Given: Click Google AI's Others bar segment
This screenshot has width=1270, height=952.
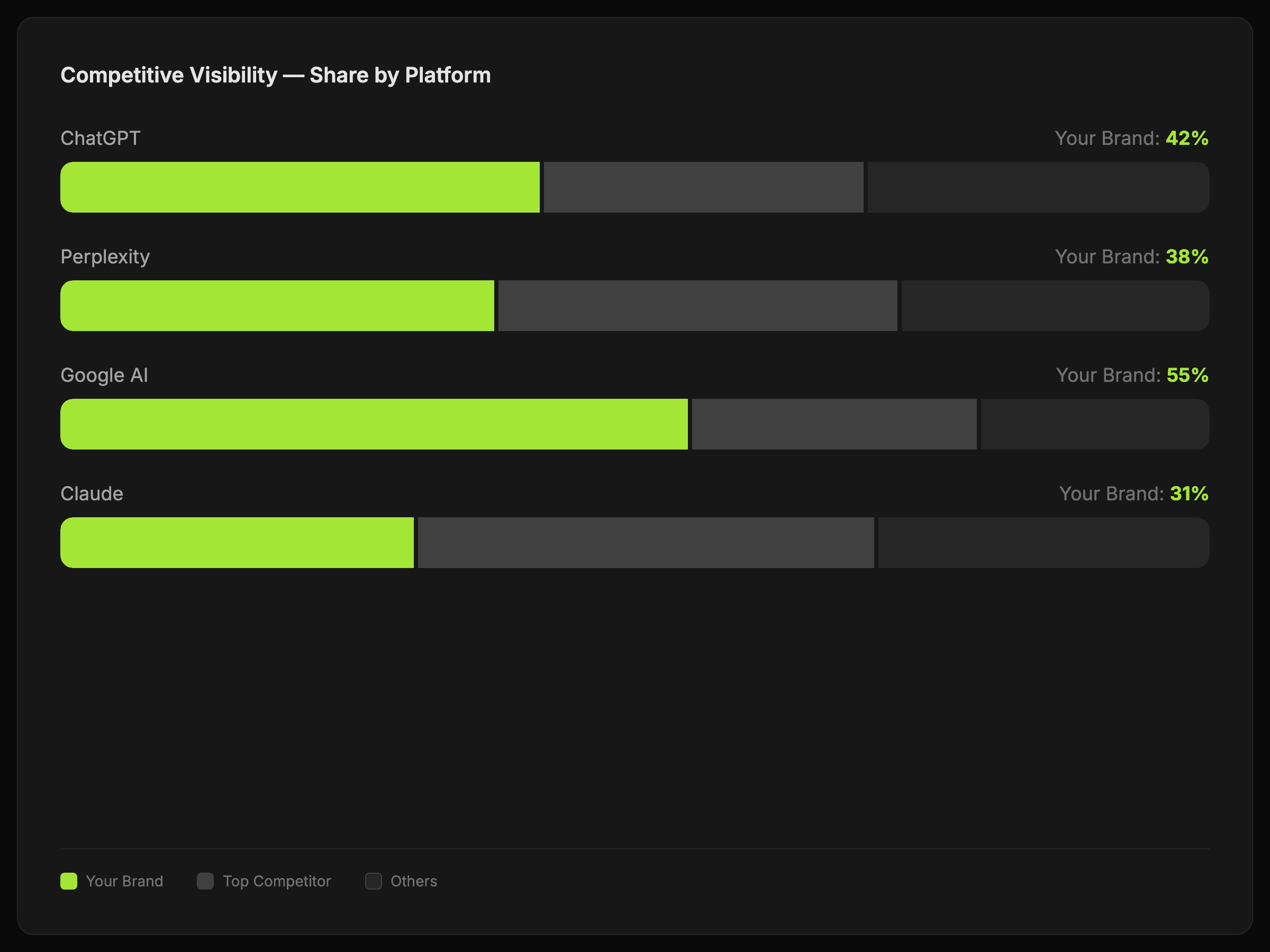Looking at the screenshot, I should pyautogui.click(x=1094, y=424).
